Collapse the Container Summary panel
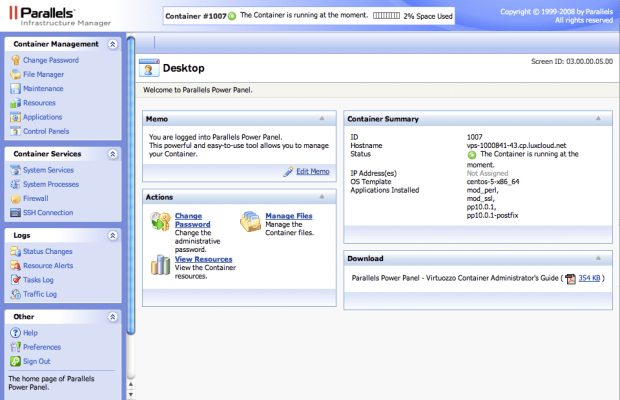Viewport: 620px width, 400px height. (x=598, y=119)
